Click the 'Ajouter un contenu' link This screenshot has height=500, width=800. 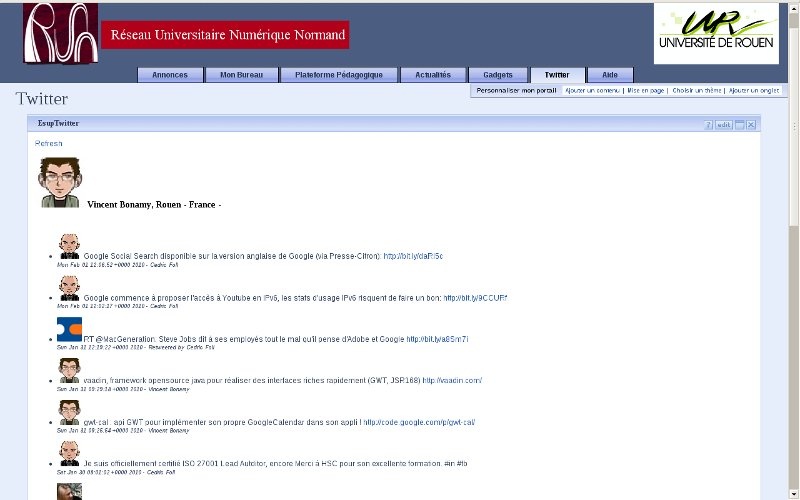coord(591,91)
